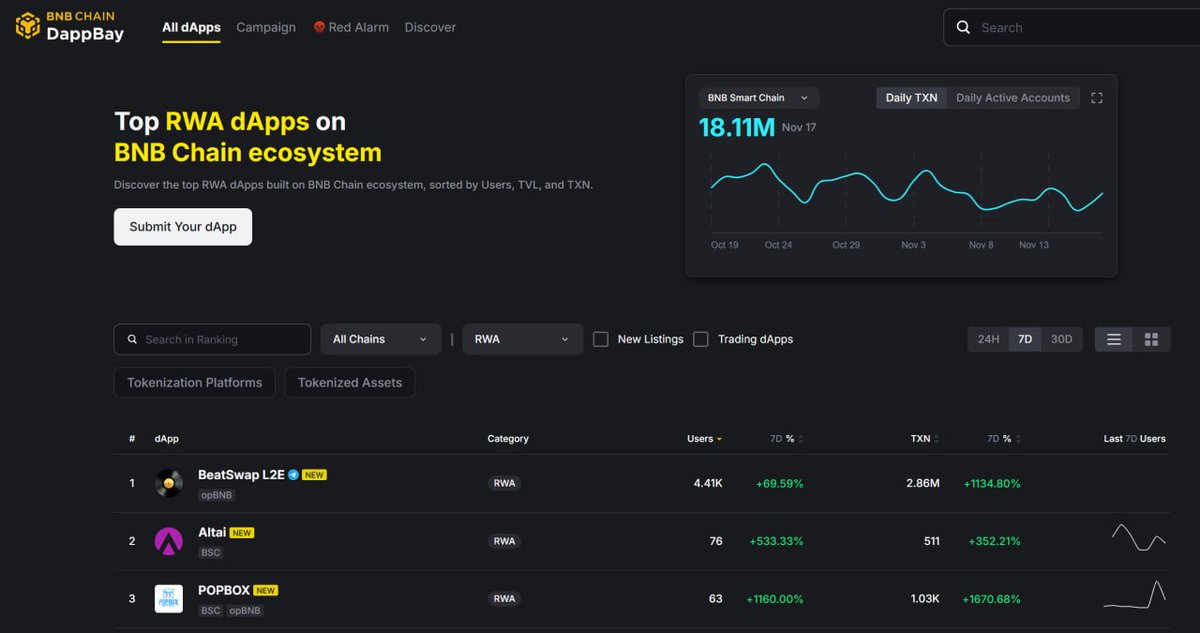The image size is (1200, 633).
Task: Click the Search in Ranking field
Action: pyautogui.click(x=212, y=339)
